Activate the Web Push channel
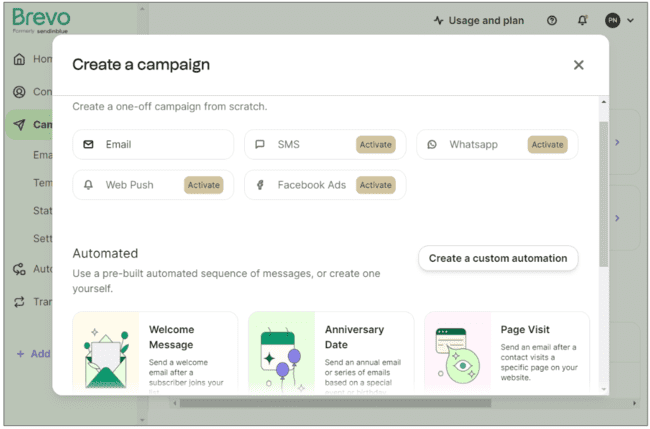Viewport: 650px width, 429px height. pyautogui.click(x=204, y=185)
